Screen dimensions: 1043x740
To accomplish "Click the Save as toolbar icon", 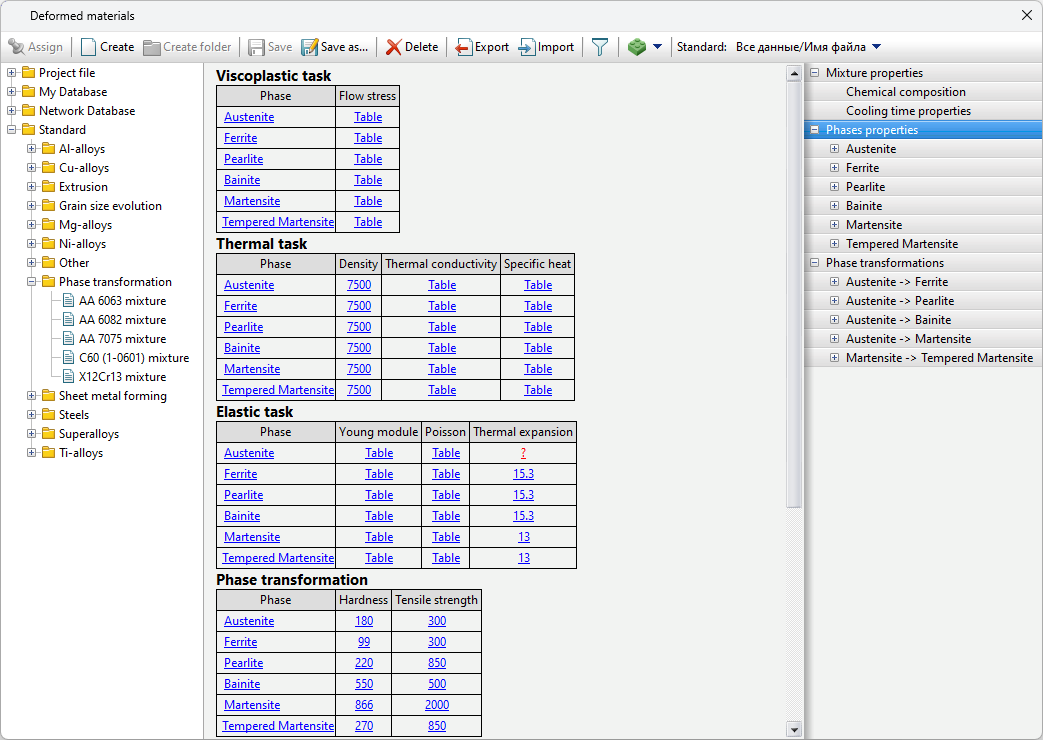I will click(310, 47).
